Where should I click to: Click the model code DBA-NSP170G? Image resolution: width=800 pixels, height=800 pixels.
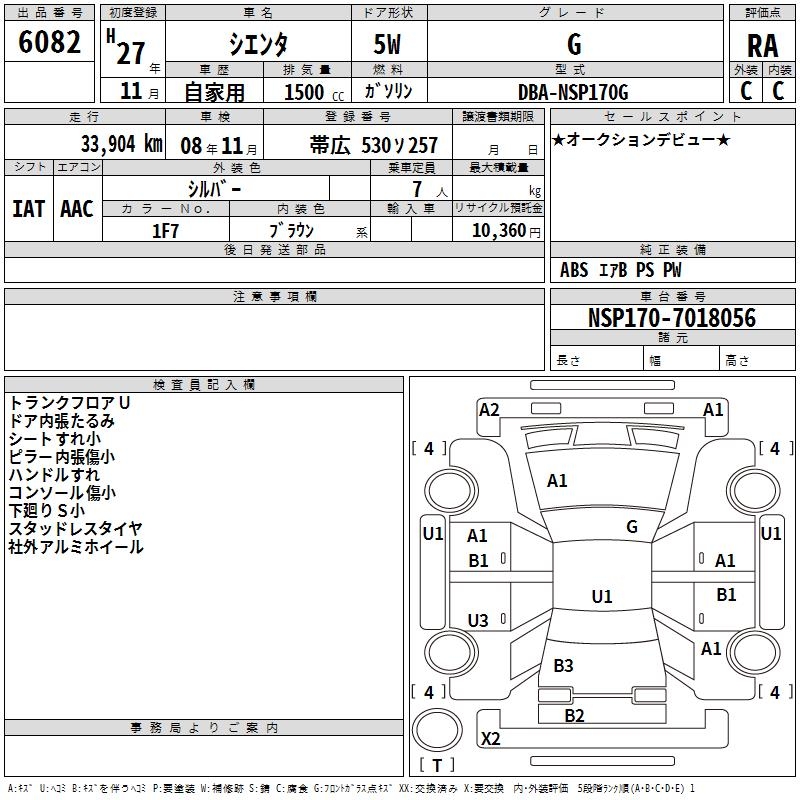pyautogui.click(x=573, y=92)
